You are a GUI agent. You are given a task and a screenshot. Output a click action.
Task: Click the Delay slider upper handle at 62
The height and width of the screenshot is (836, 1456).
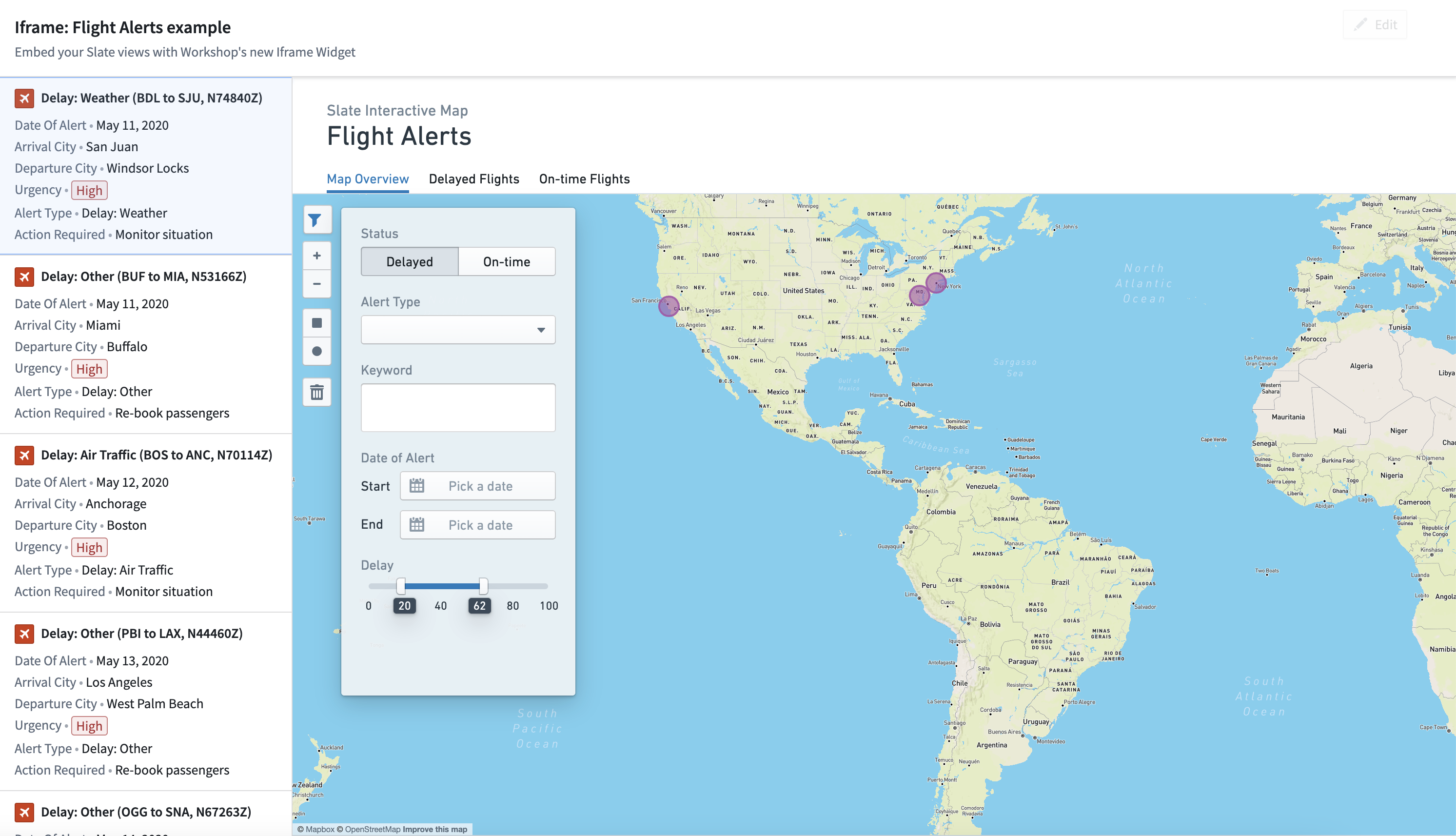coord(483,586)
